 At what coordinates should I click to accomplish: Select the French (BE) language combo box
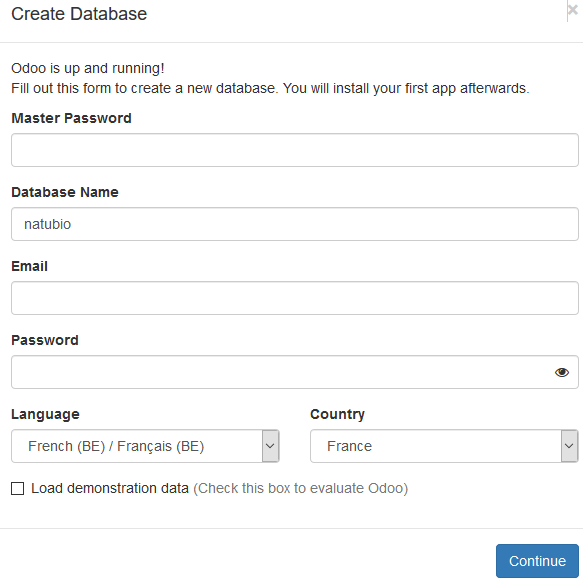point(145,446)
